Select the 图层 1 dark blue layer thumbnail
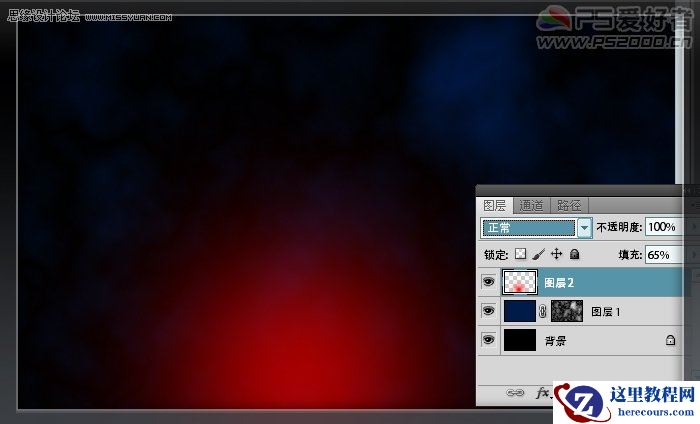This screenshot has width=700, height=424. (520, 311)
